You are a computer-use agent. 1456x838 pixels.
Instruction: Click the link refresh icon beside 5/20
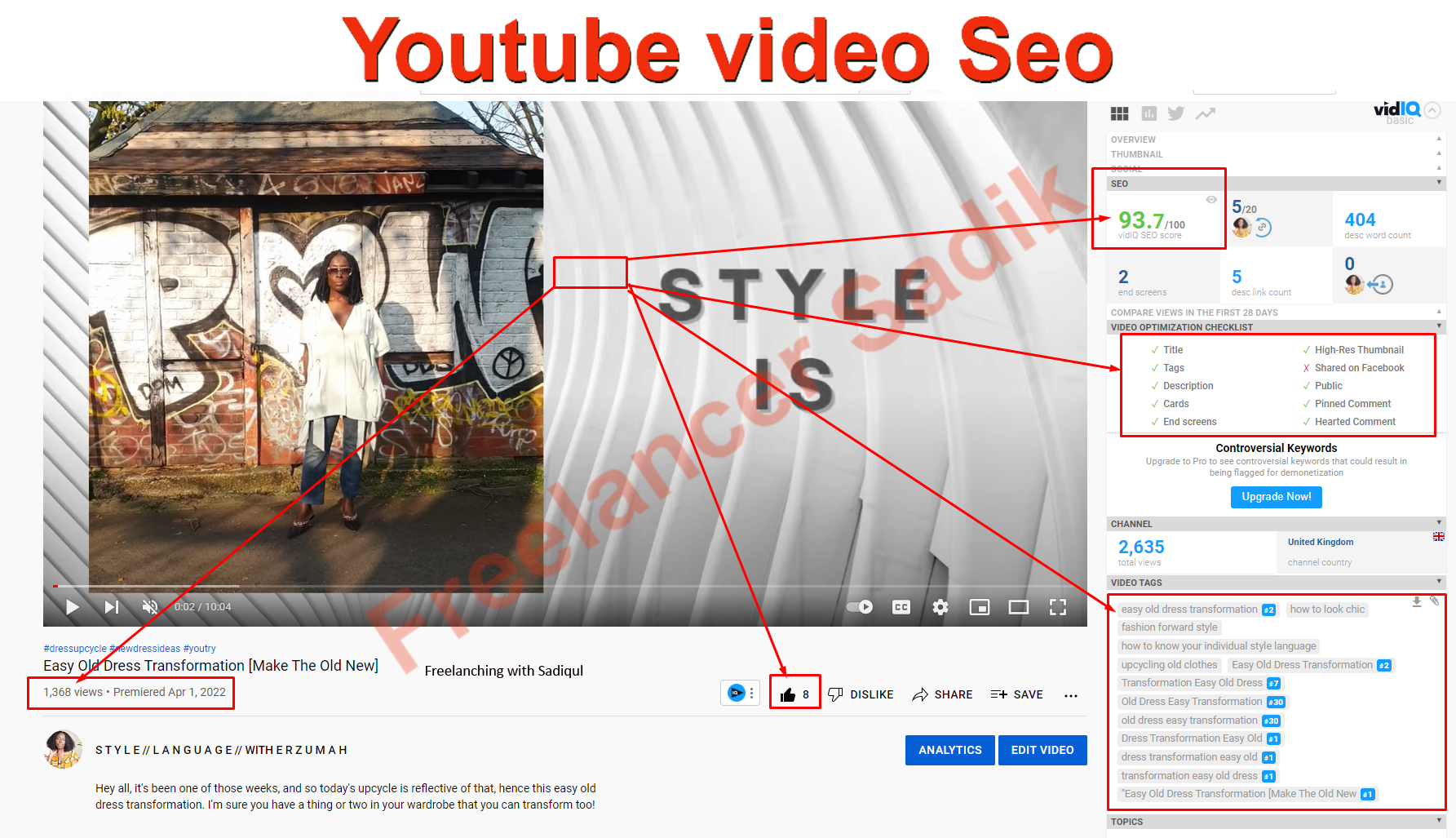[x=1263, y=228]
